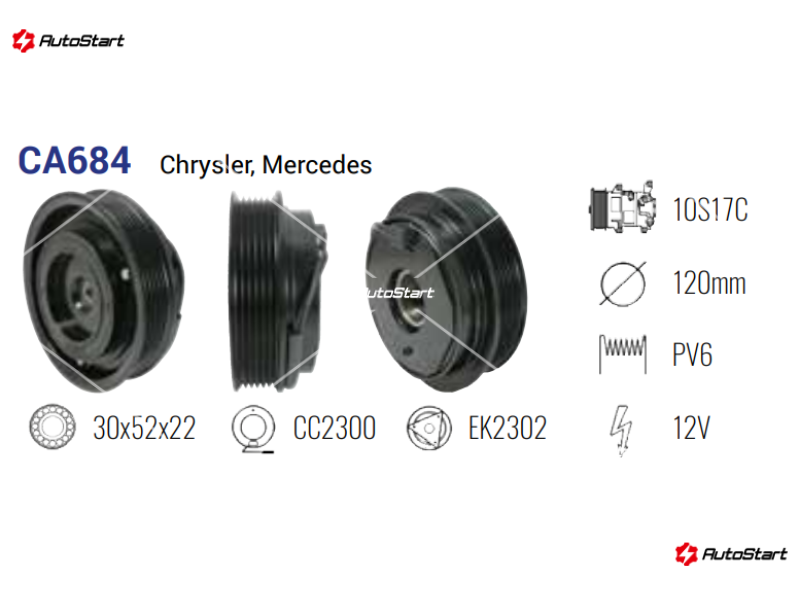This screenshot has height=600, width=800.
Task: Select the 10S17C compressor type label
Action: pos(710,210)
